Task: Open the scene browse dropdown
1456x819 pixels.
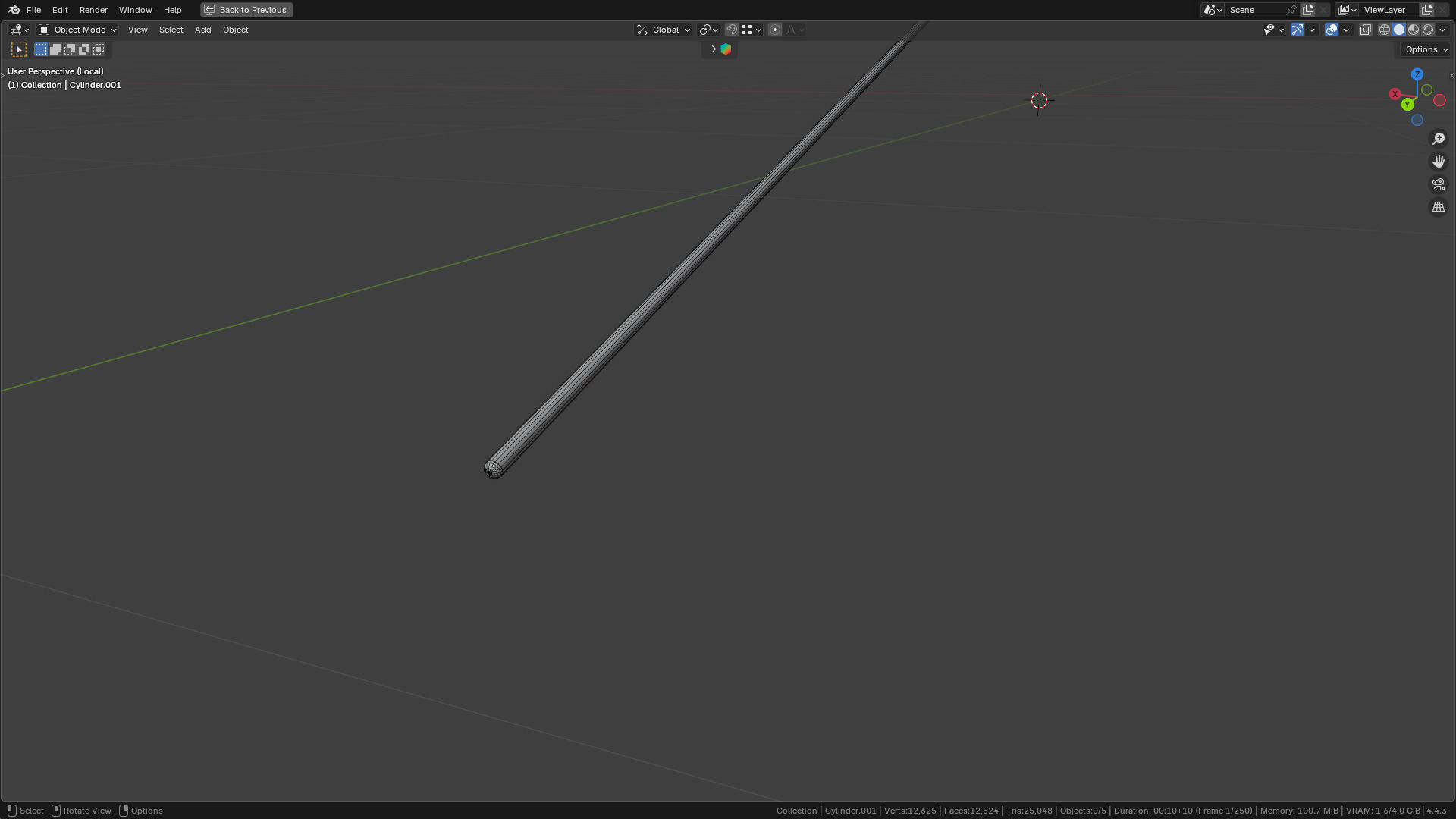Action: pos(1213,10)
